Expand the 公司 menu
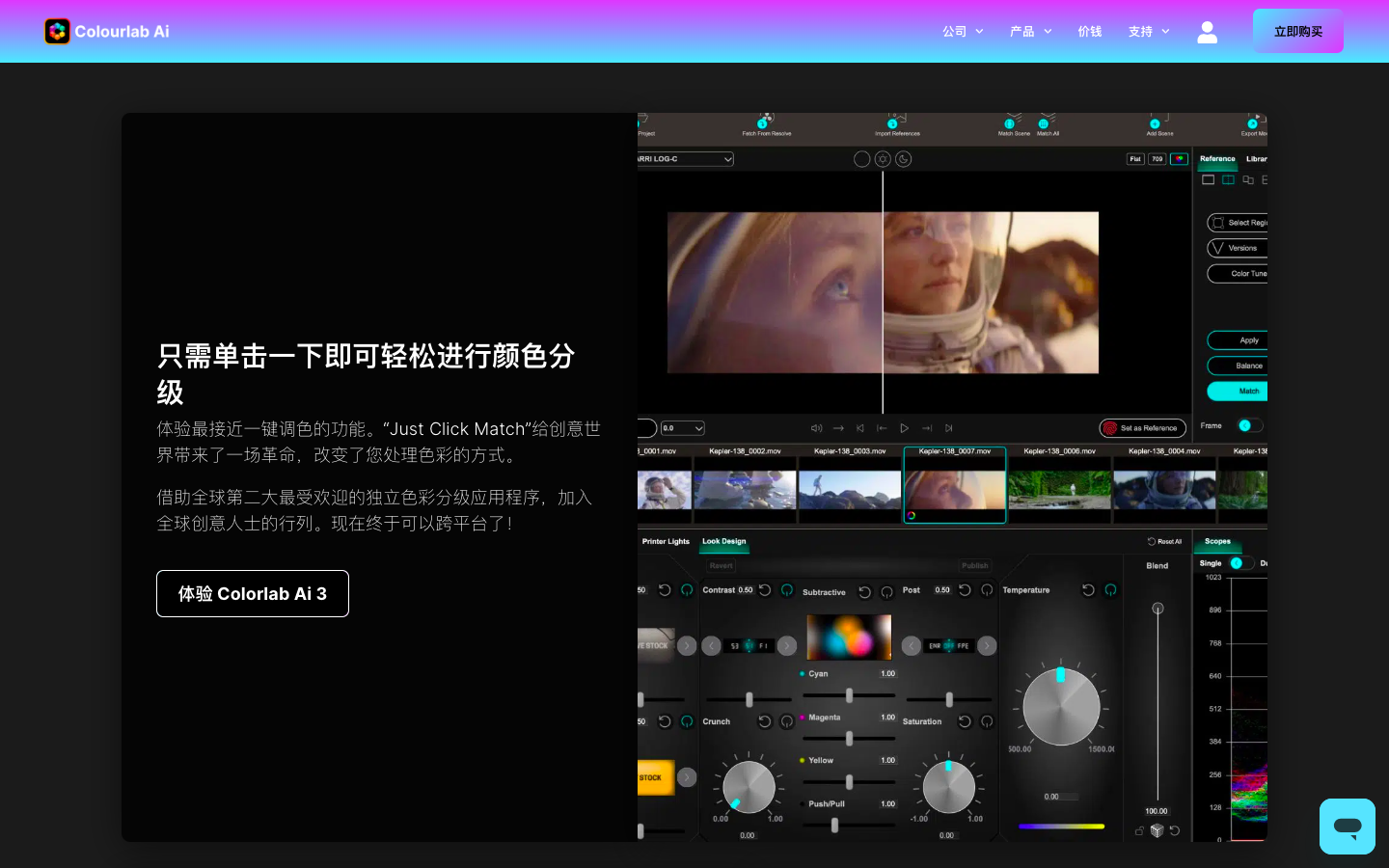This screenshot has height=868, width=1389. tap(963, 32)
